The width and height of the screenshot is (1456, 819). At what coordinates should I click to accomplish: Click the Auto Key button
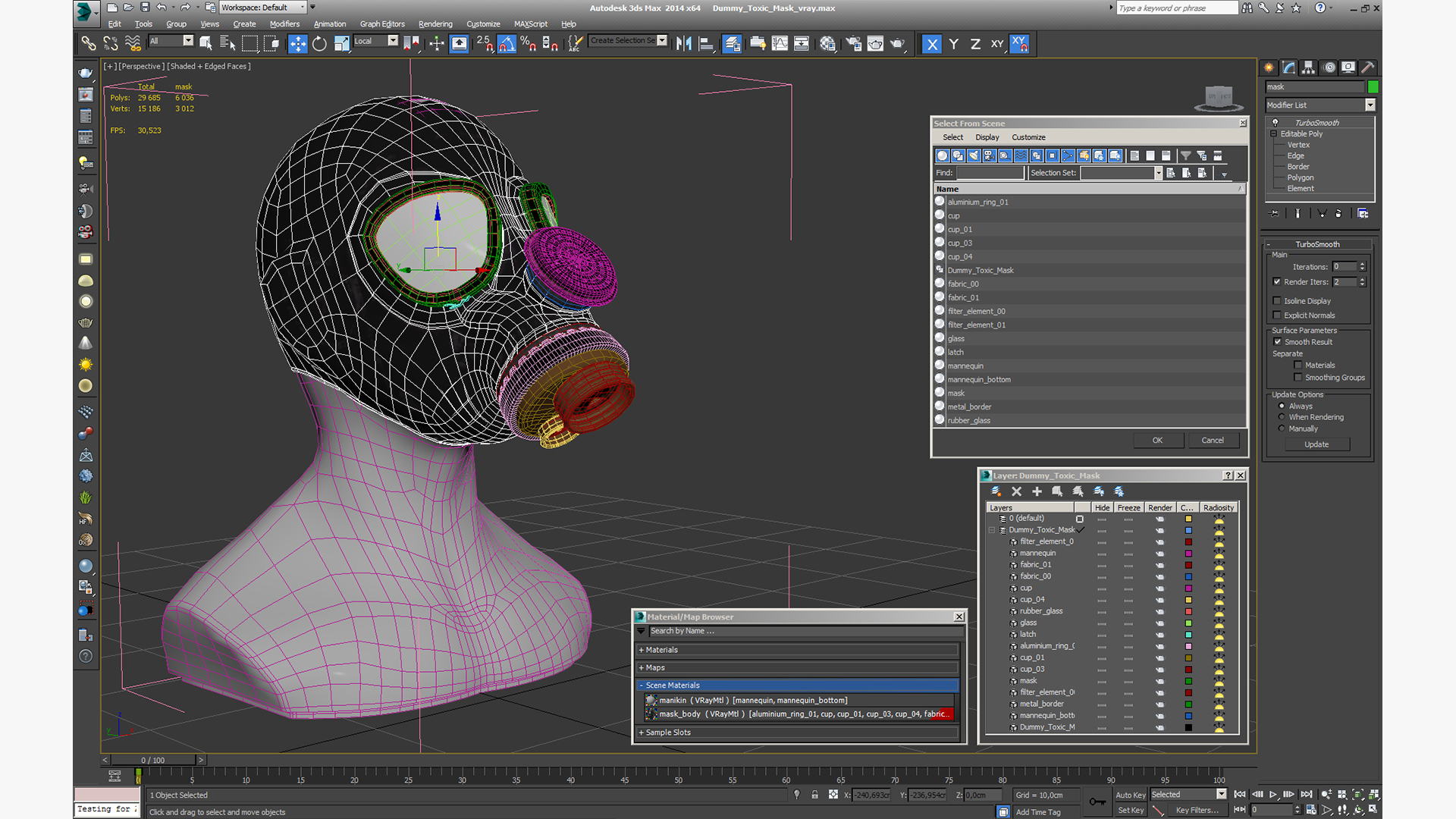click(x=1130, y=795)
